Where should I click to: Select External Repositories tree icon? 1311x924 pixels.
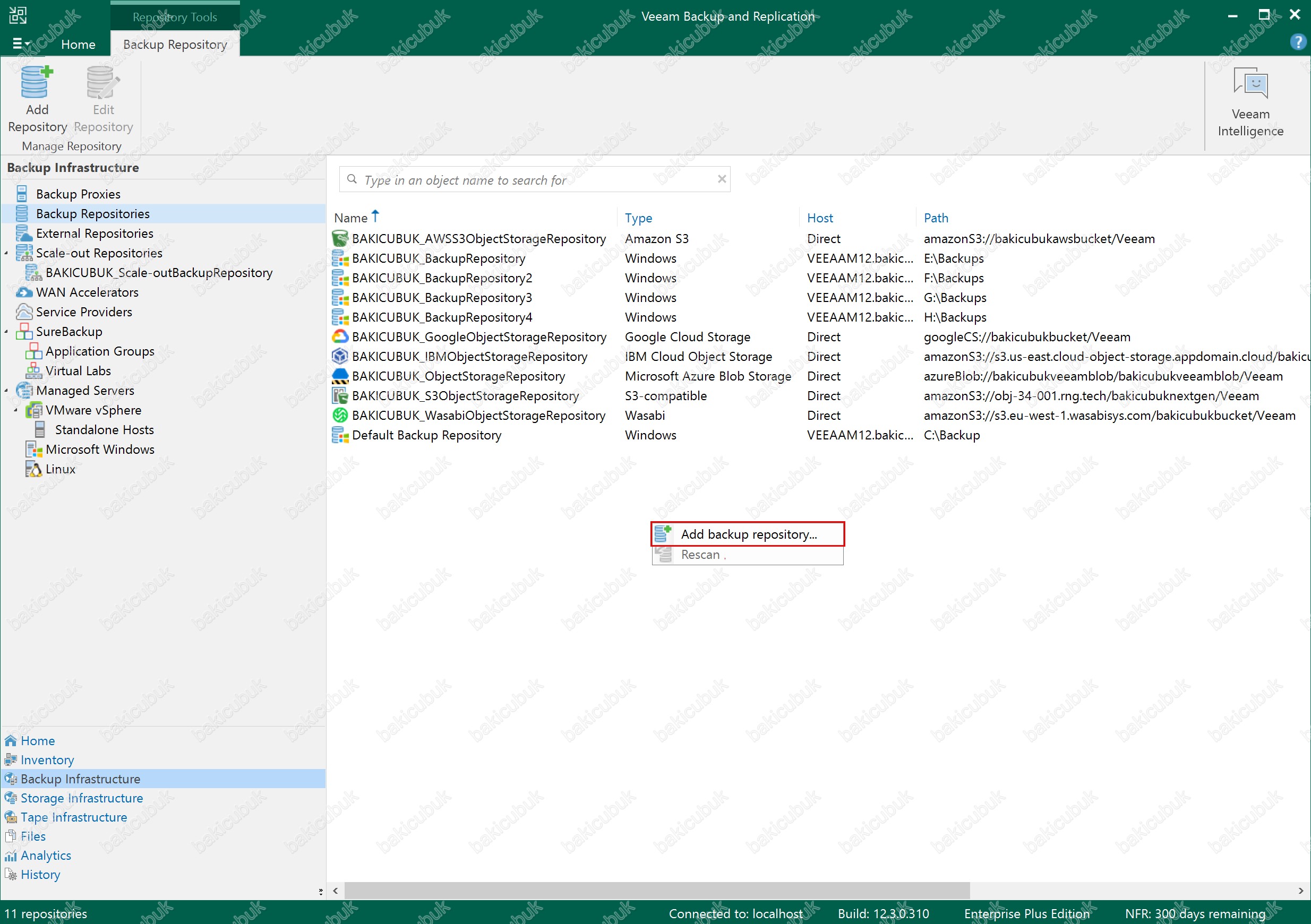click(23, 233)
